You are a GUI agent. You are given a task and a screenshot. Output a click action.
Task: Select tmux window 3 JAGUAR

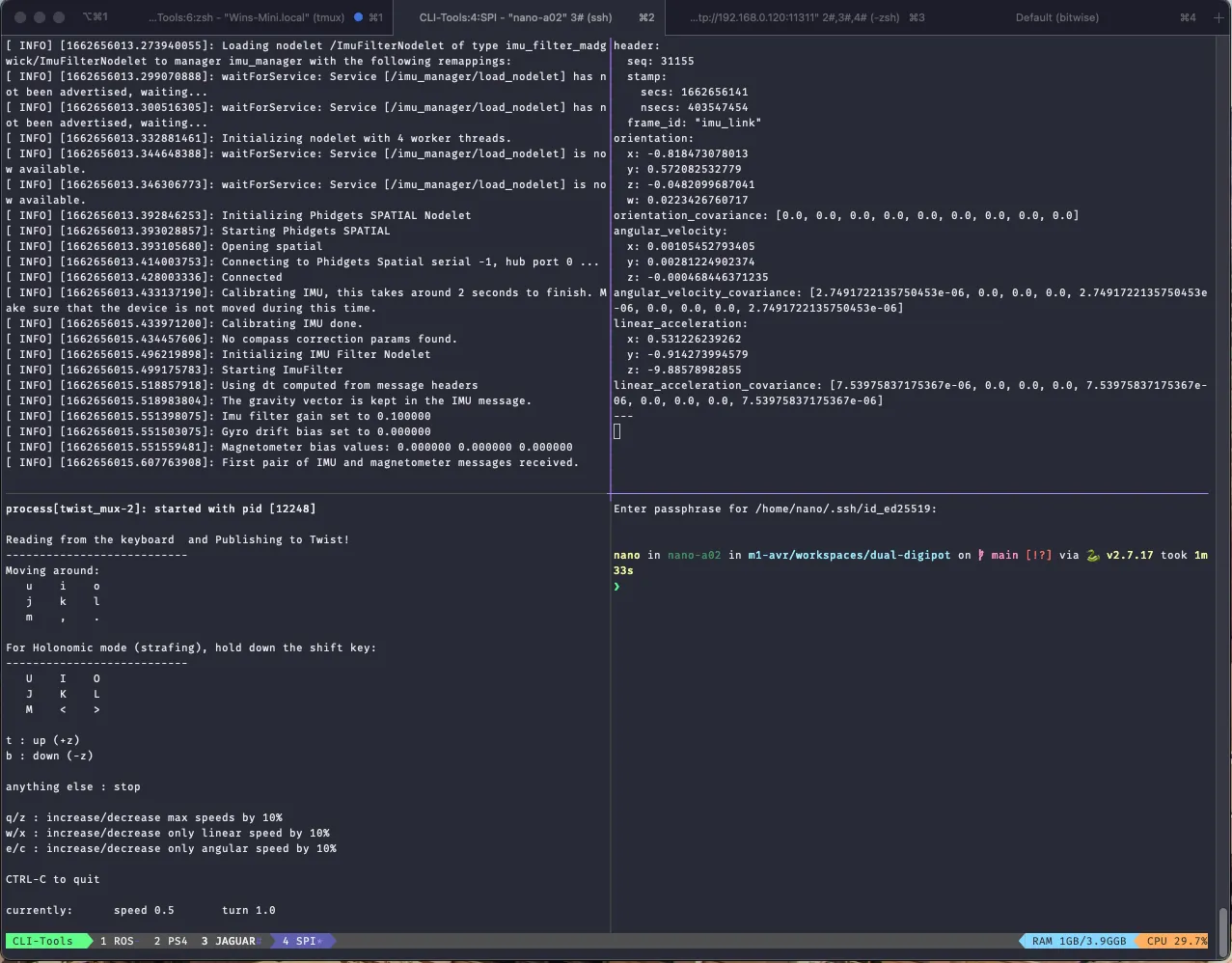229,941
